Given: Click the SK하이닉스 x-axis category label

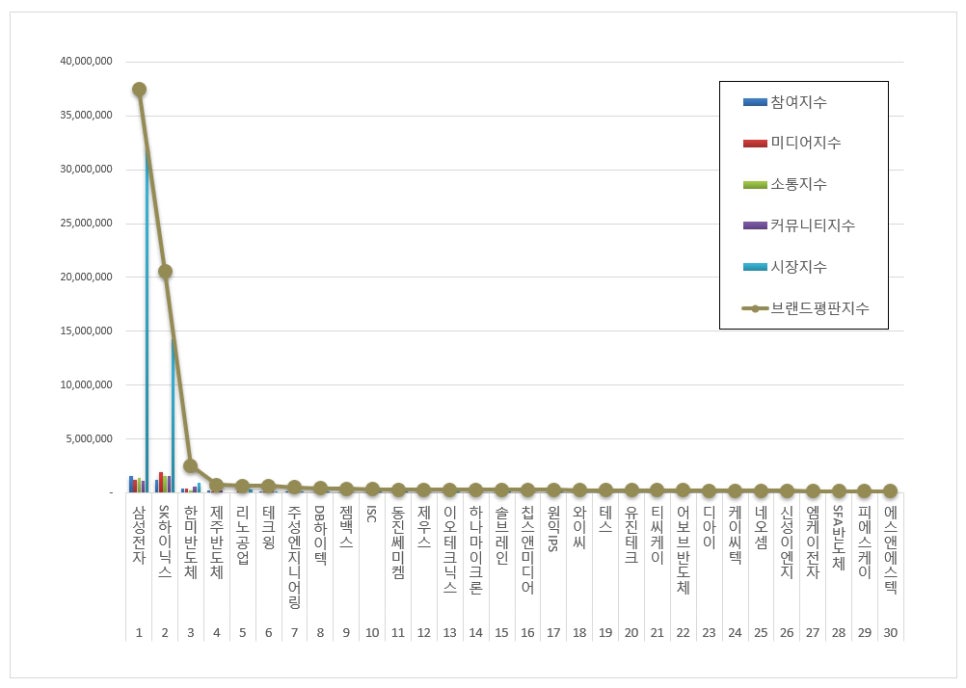Looking at the screenshot, I should [x=165, y=542].
